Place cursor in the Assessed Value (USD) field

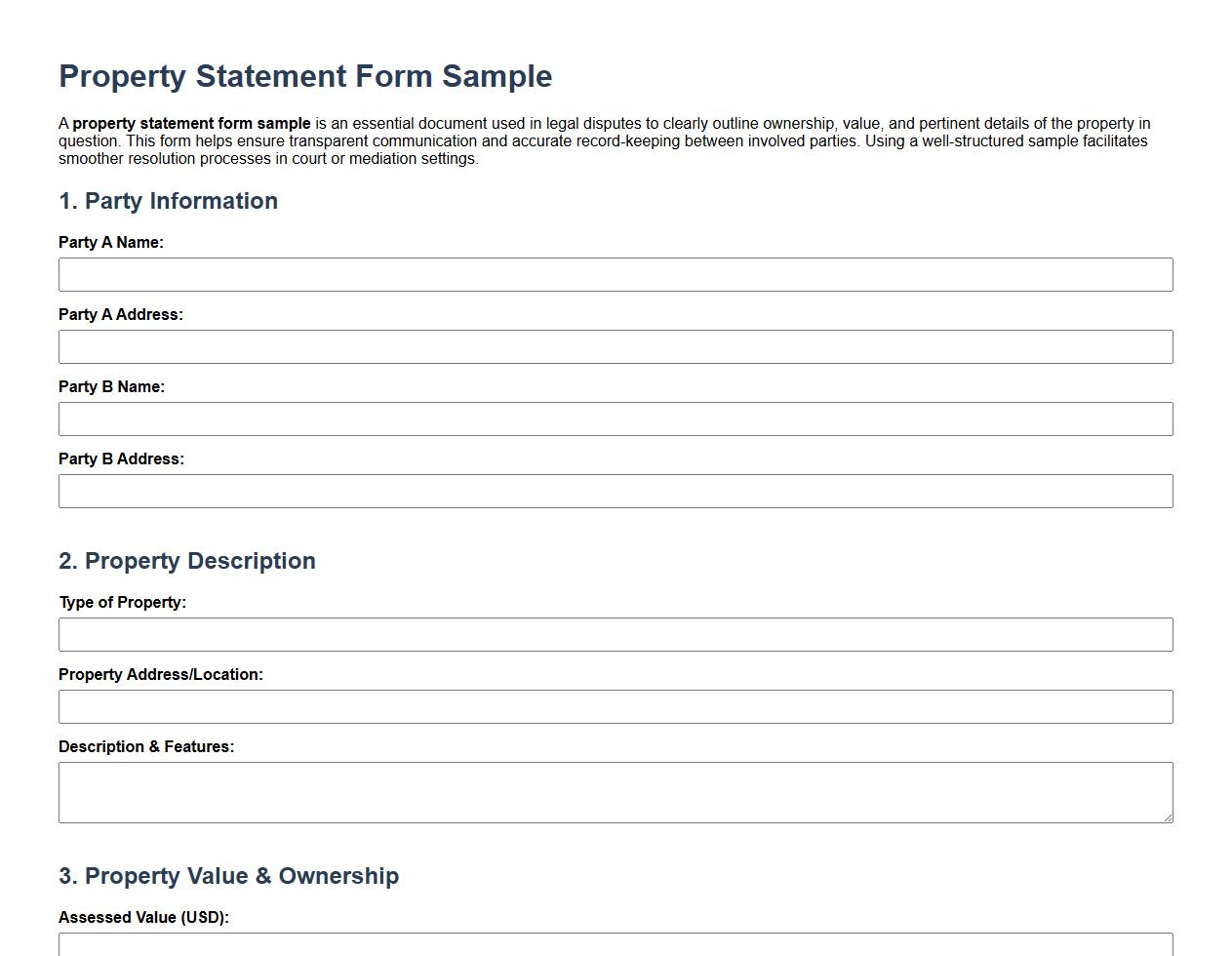tap(616, 948)
